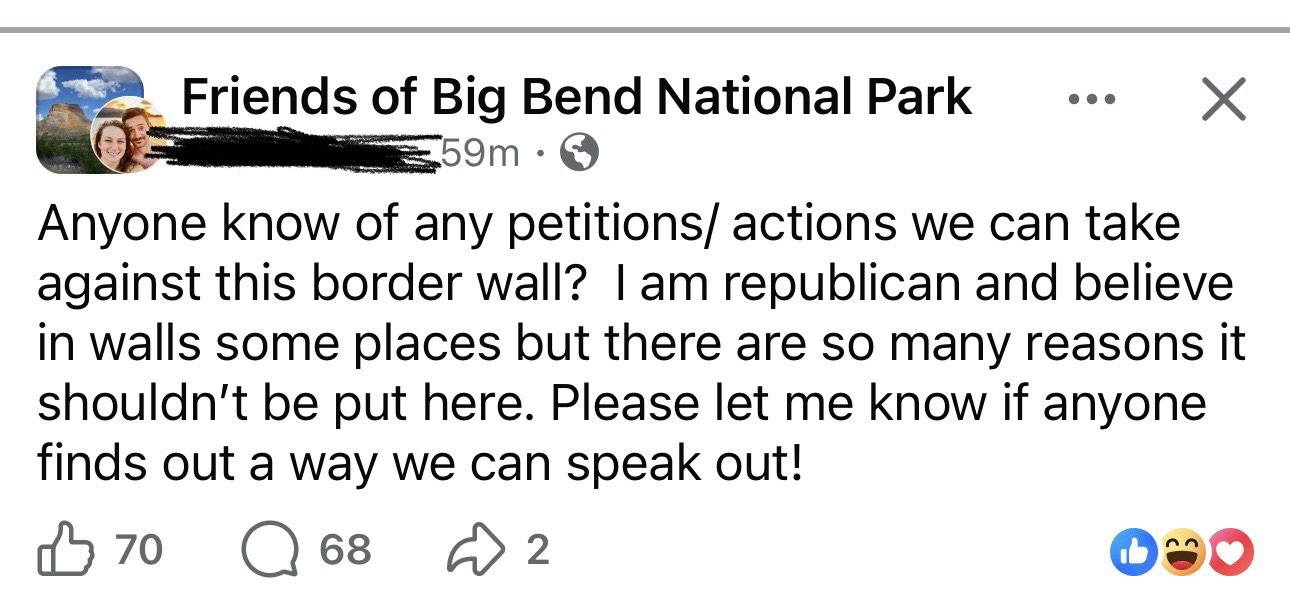1290x595 pixels.
Task: Open Friends of Big Bend National Park group
Action: click(576, 98)
